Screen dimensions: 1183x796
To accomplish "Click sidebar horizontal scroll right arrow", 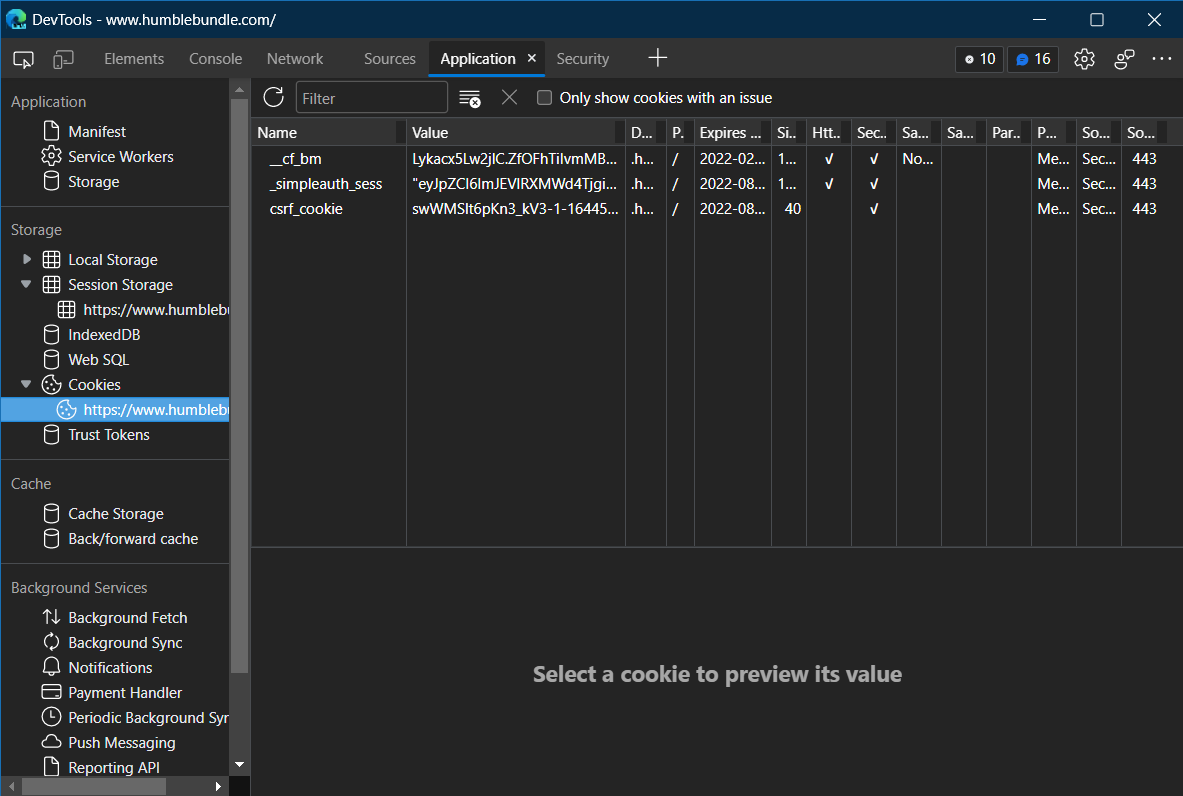I will [x=218, y=786].
